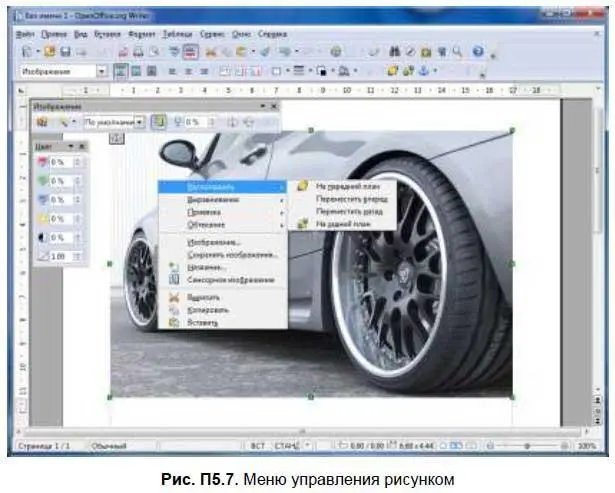Image resolution: width=615 pixels, height=493 pixels.
Task: Open the Цвет panel options arrow
Action: click(71, 146)
